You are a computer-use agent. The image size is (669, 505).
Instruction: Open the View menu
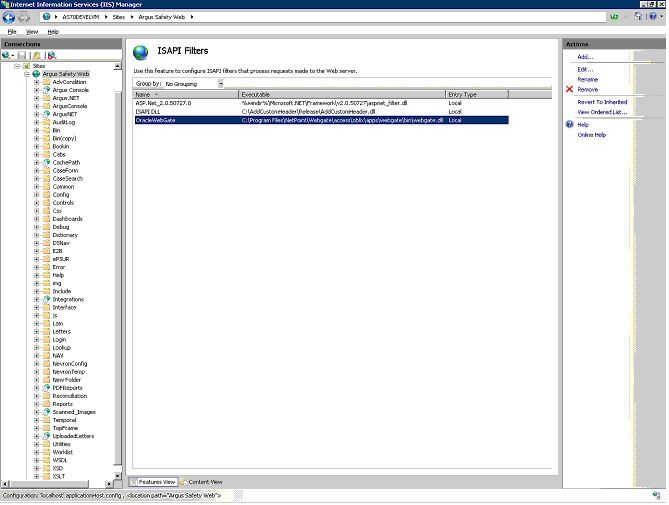(x=32, y=32)
